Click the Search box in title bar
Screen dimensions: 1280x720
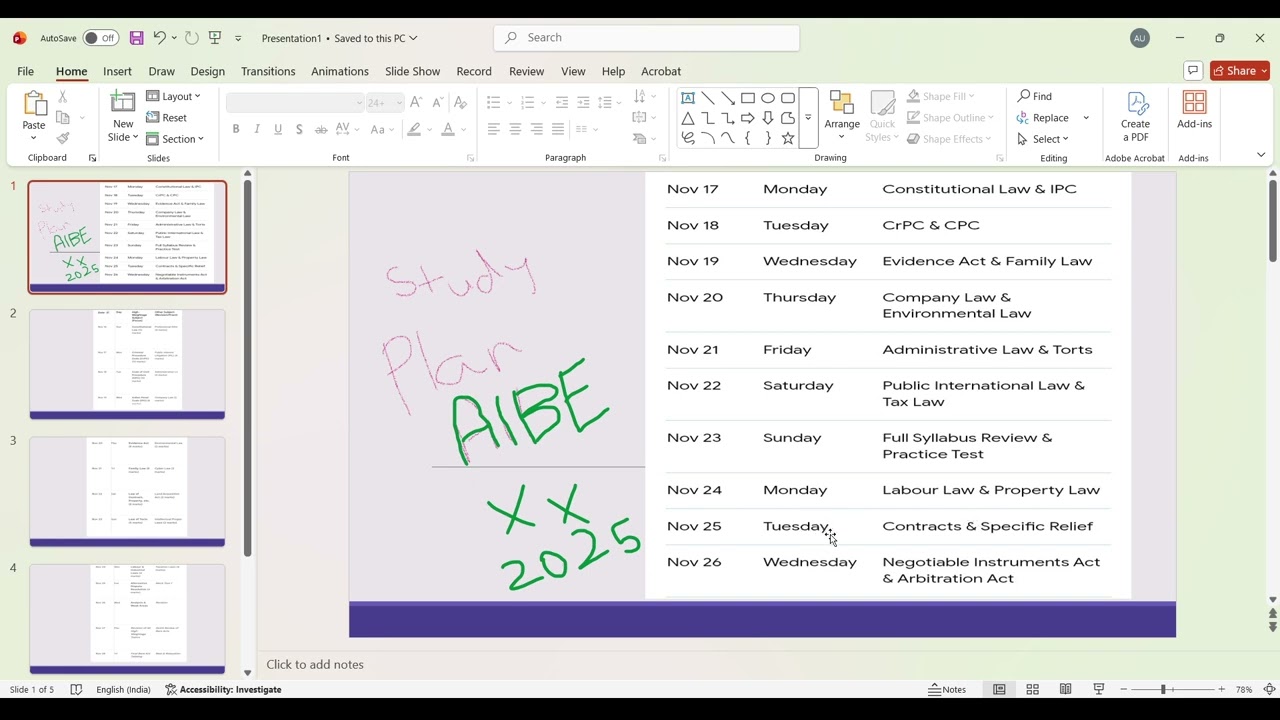pyautogui.click(x=647, y=38)
